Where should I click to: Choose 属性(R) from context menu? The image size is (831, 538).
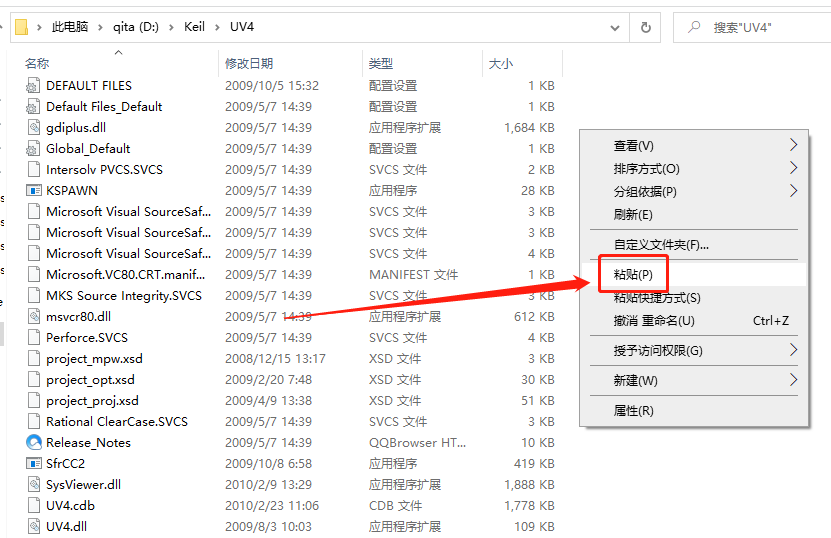coord(695,410)
